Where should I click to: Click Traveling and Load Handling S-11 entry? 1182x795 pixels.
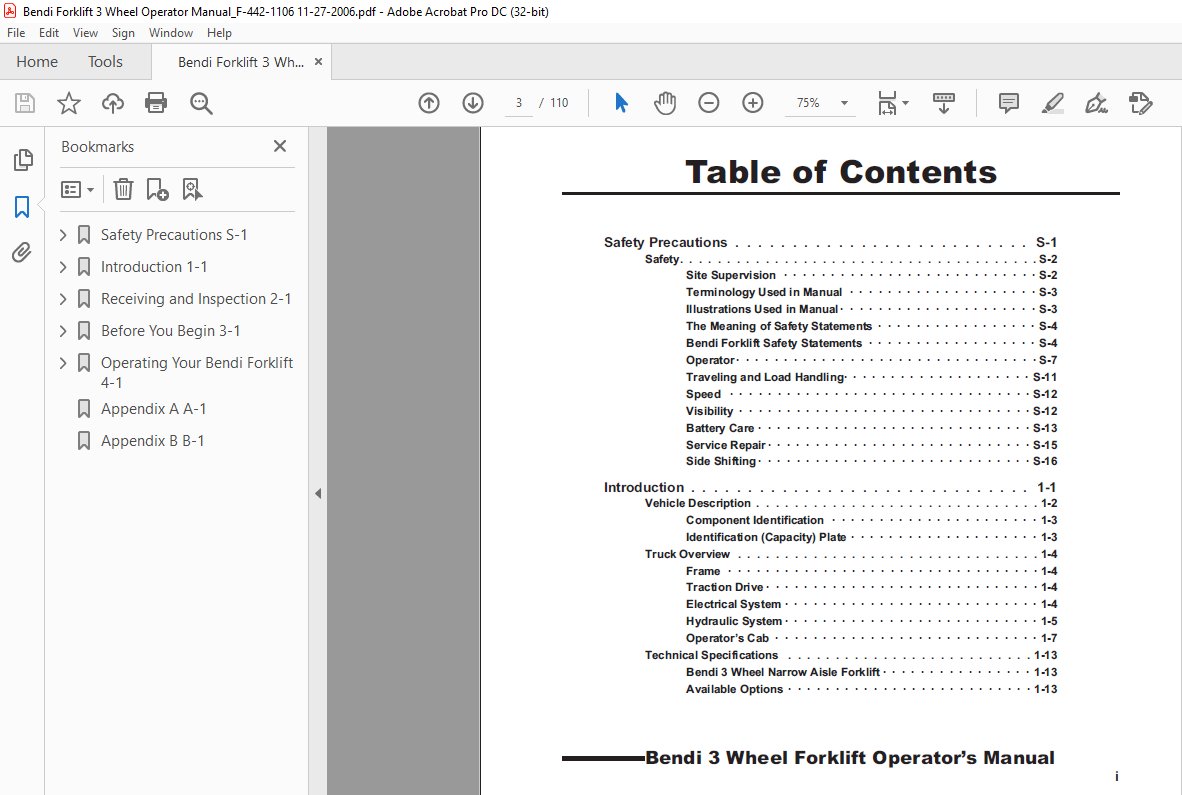point(871,377)
